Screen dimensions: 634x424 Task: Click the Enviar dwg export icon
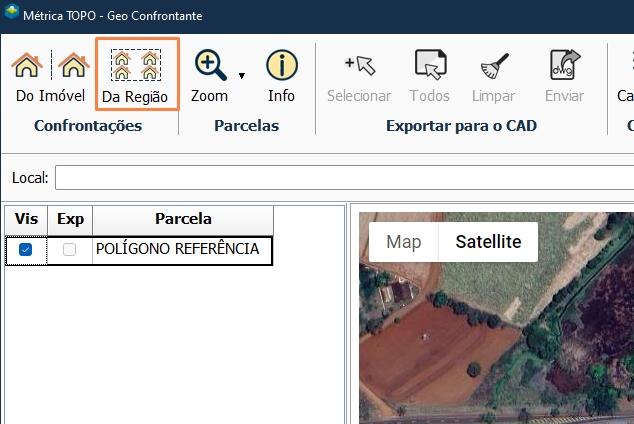(565, 65)
